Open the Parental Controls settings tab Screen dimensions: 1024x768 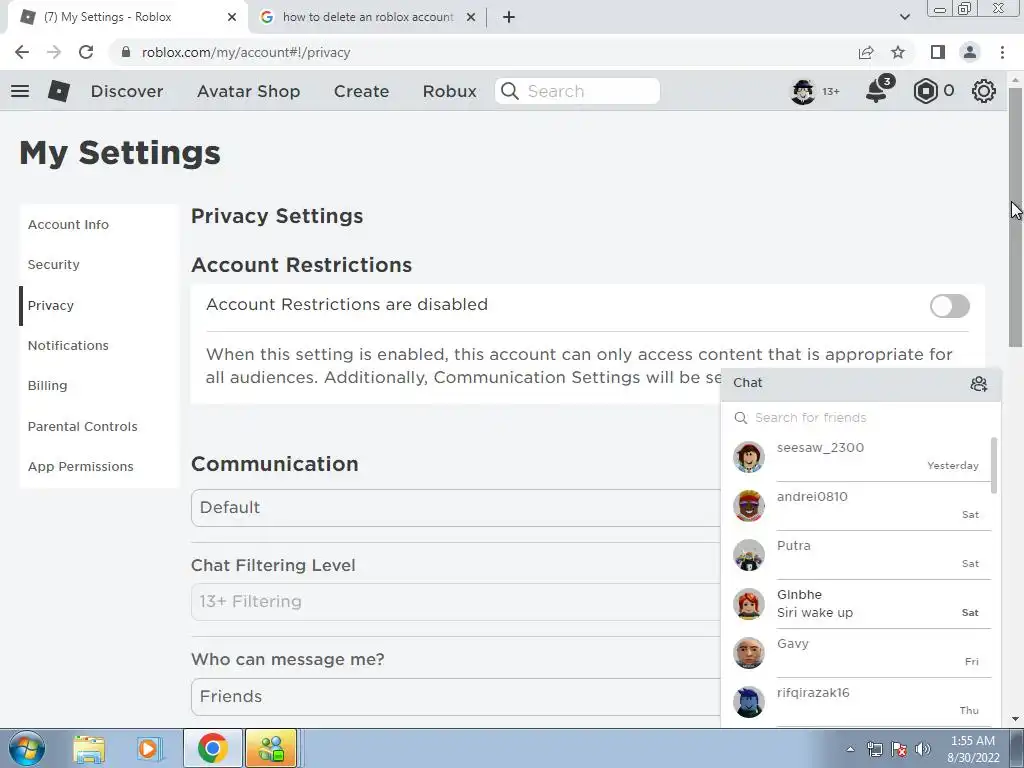(x=99, y=426)
